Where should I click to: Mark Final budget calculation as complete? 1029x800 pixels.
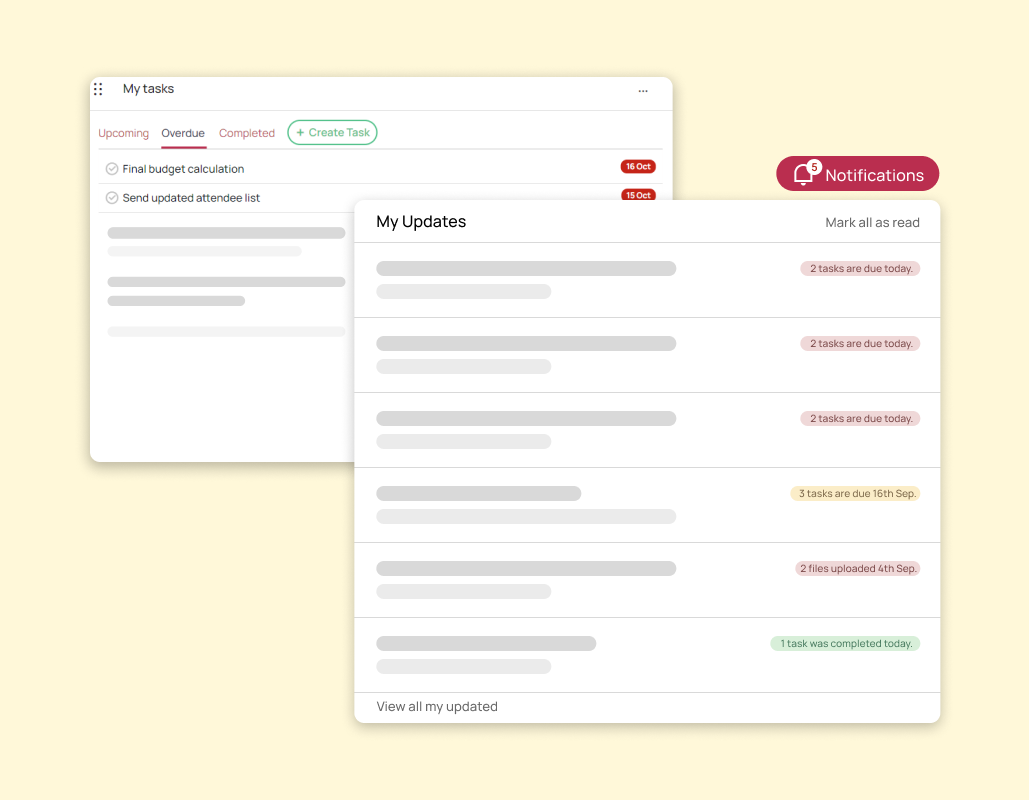112,169
